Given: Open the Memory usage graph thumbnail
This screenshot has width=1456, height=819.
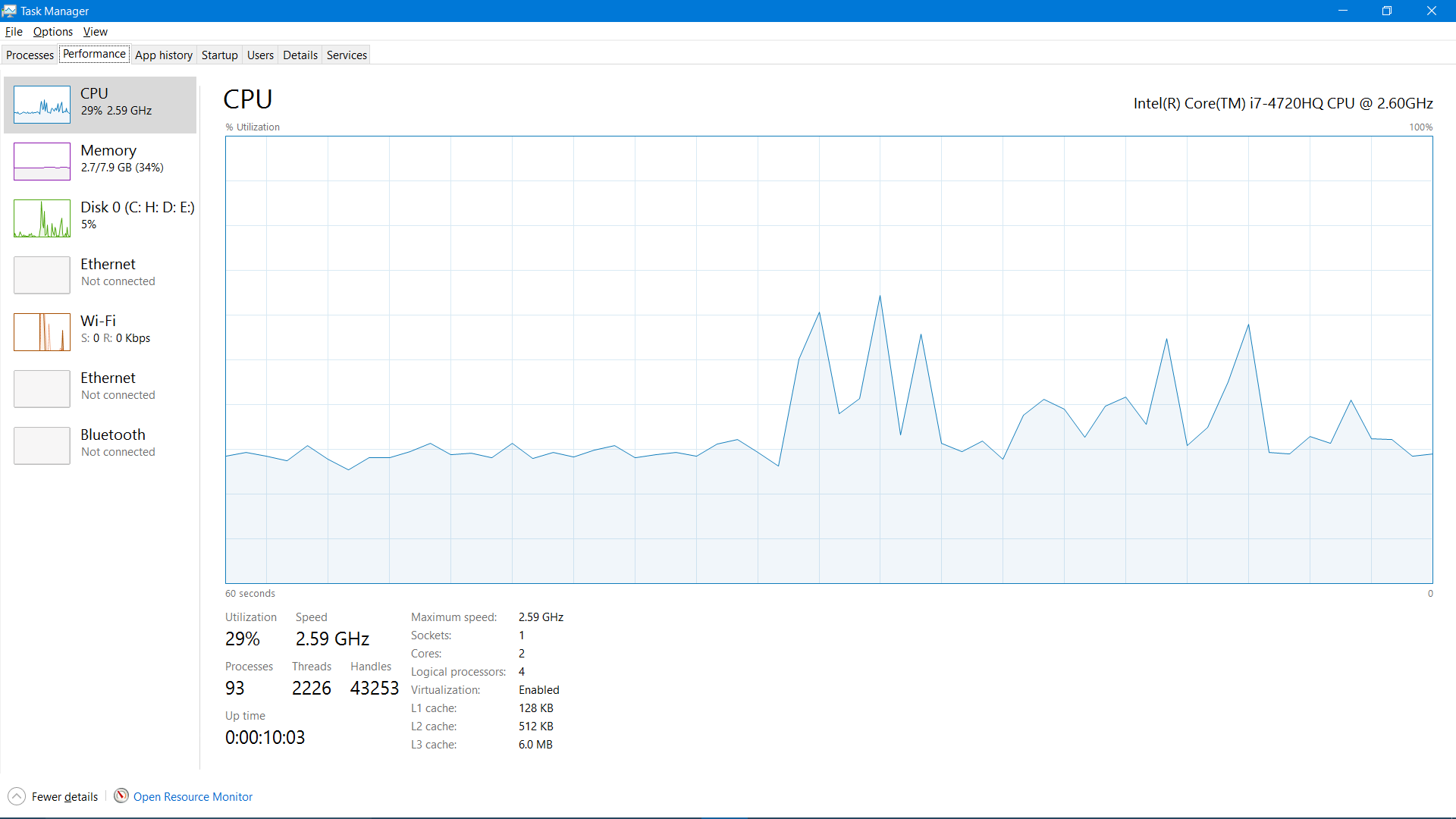Looking at the screenshot, I should click(42, 162).
